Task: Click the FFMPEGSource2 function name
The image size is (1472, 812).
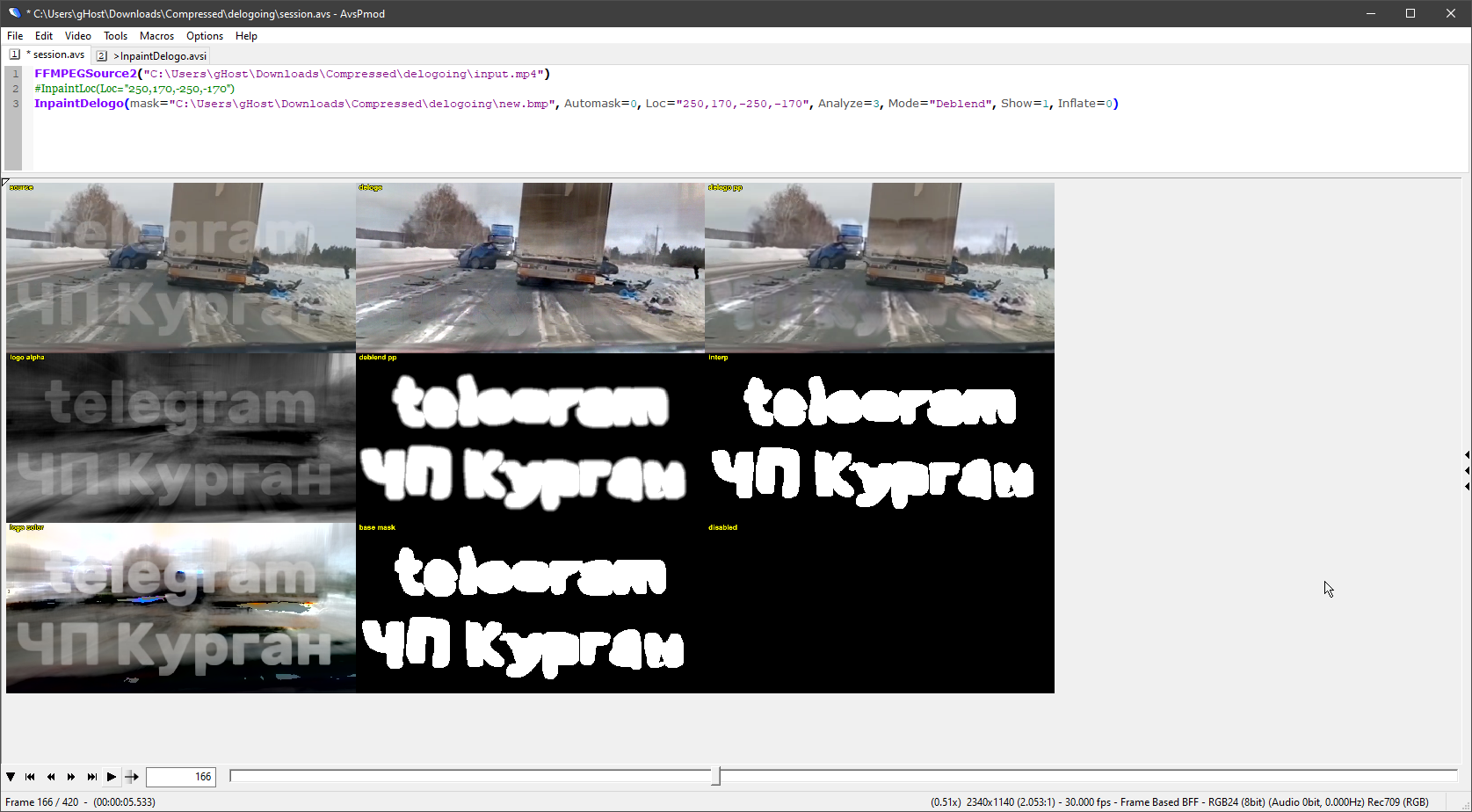Action: pos(86,74)
